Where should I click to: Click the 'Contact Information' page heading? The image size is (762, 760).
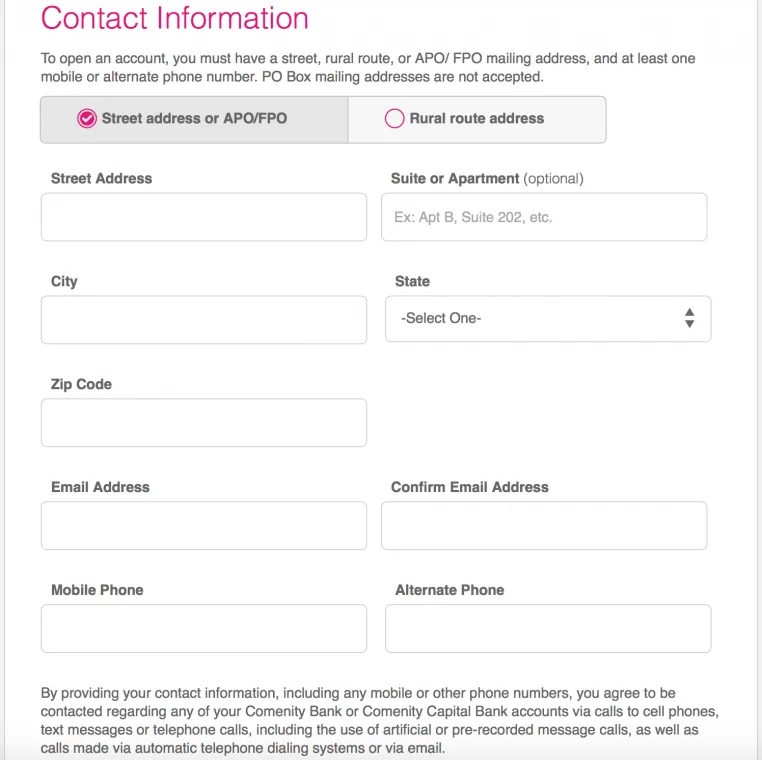click(x=175, y=18)
